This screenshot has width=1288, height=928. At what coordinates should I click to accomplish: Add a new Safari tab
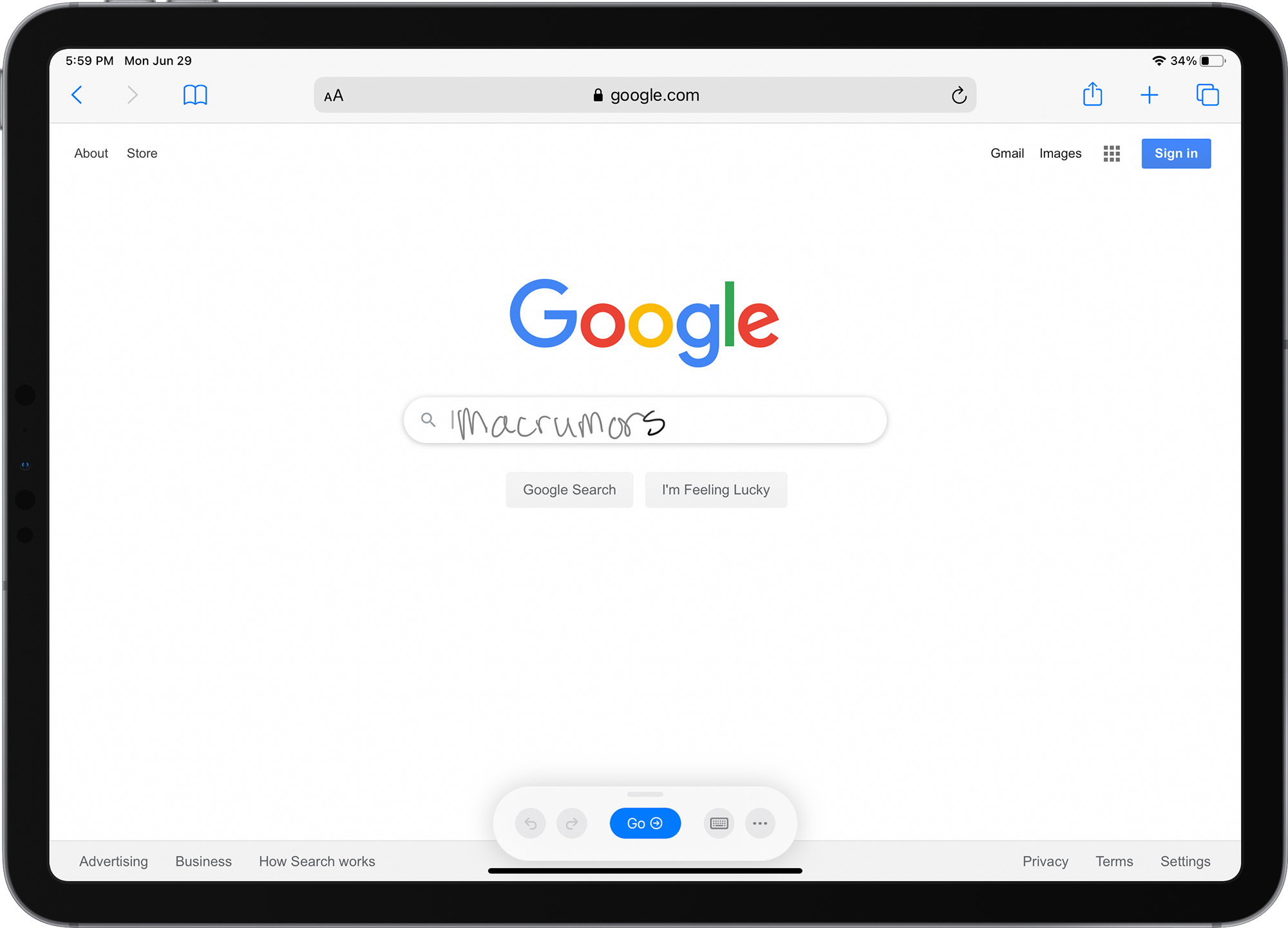[1149, 95]
